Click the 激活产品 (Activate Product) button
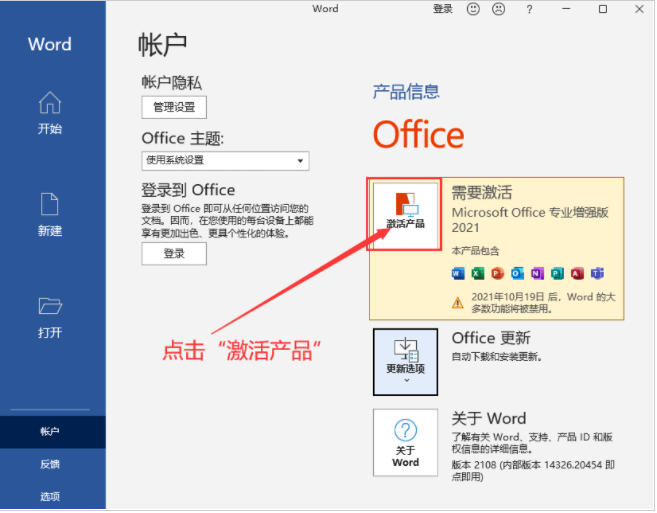This screenshot has height=513, width=657. tap(405, 214)
